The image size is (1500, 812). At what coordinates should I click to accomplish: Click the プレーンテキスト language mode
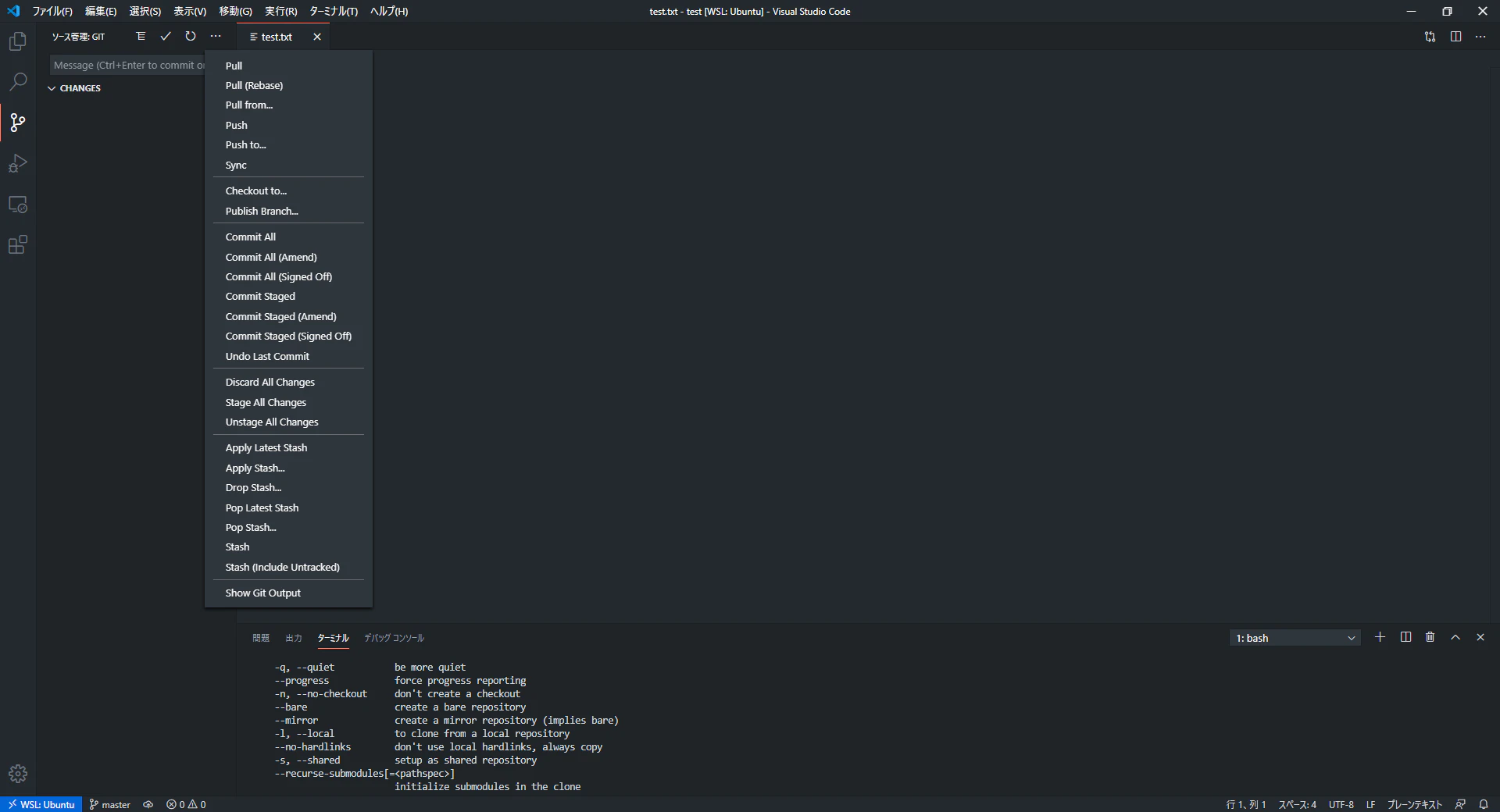pos(1415,804)
